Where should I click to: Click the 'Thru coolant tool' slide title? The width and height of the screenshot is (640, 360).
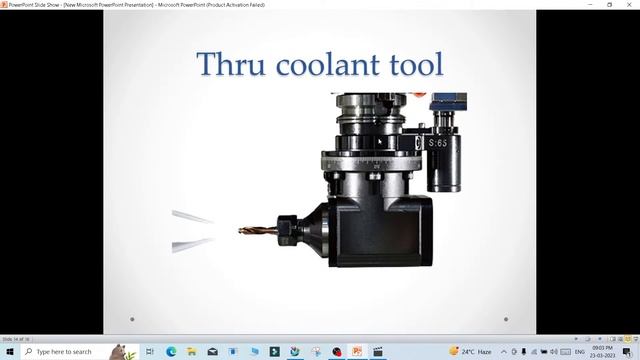[x=320, y=64]
